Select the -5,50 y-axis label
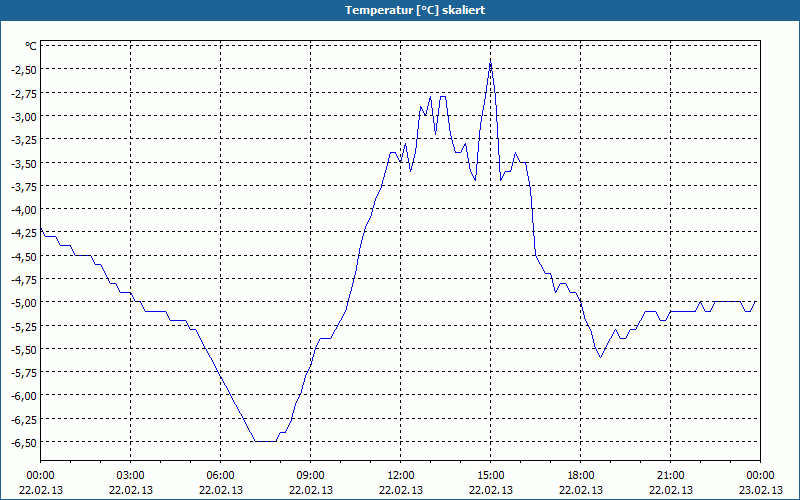Viewport: 800px width, 500px height. (x=24, y=349)
